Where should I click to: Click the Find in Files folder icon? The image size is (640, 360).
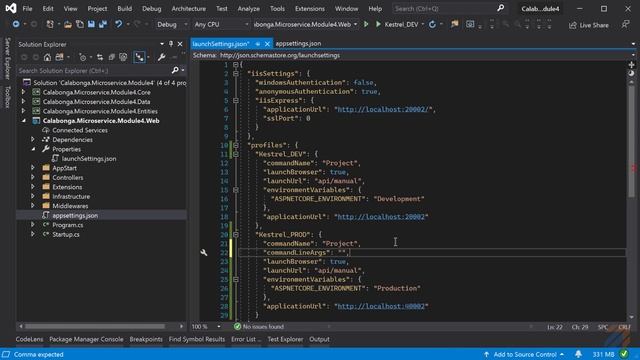454,24
